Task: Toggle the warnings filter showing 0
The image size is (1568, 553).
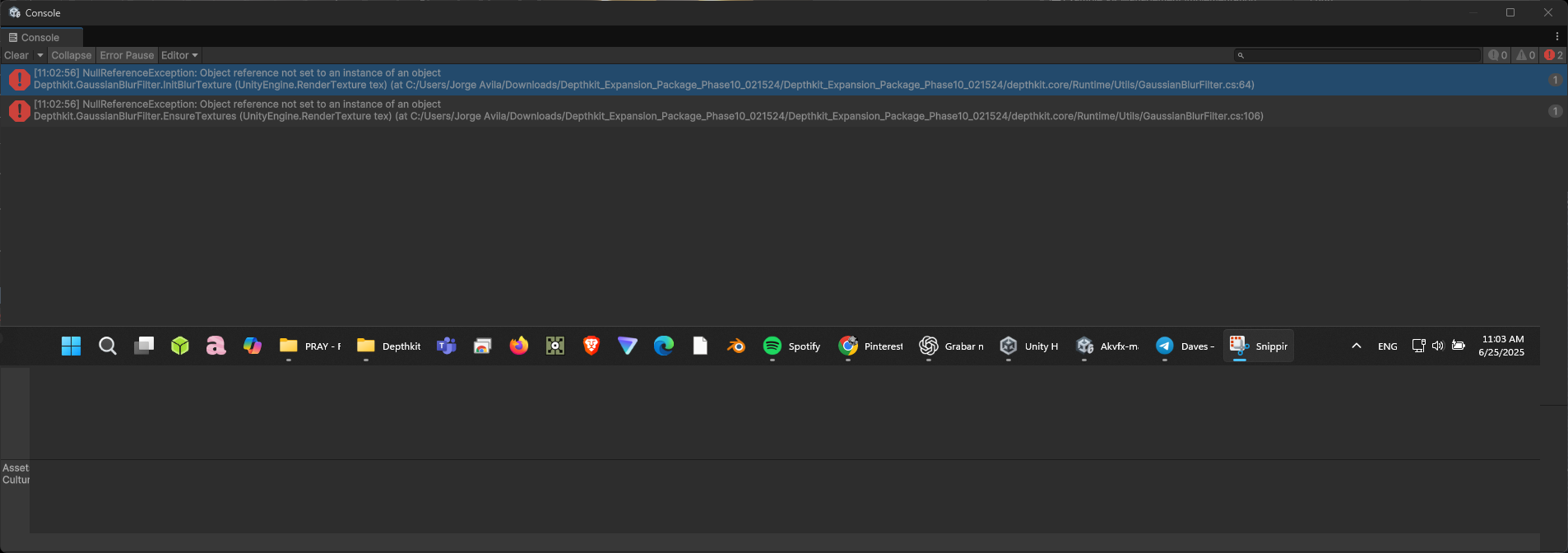Action: click(x=1525, y=55)
